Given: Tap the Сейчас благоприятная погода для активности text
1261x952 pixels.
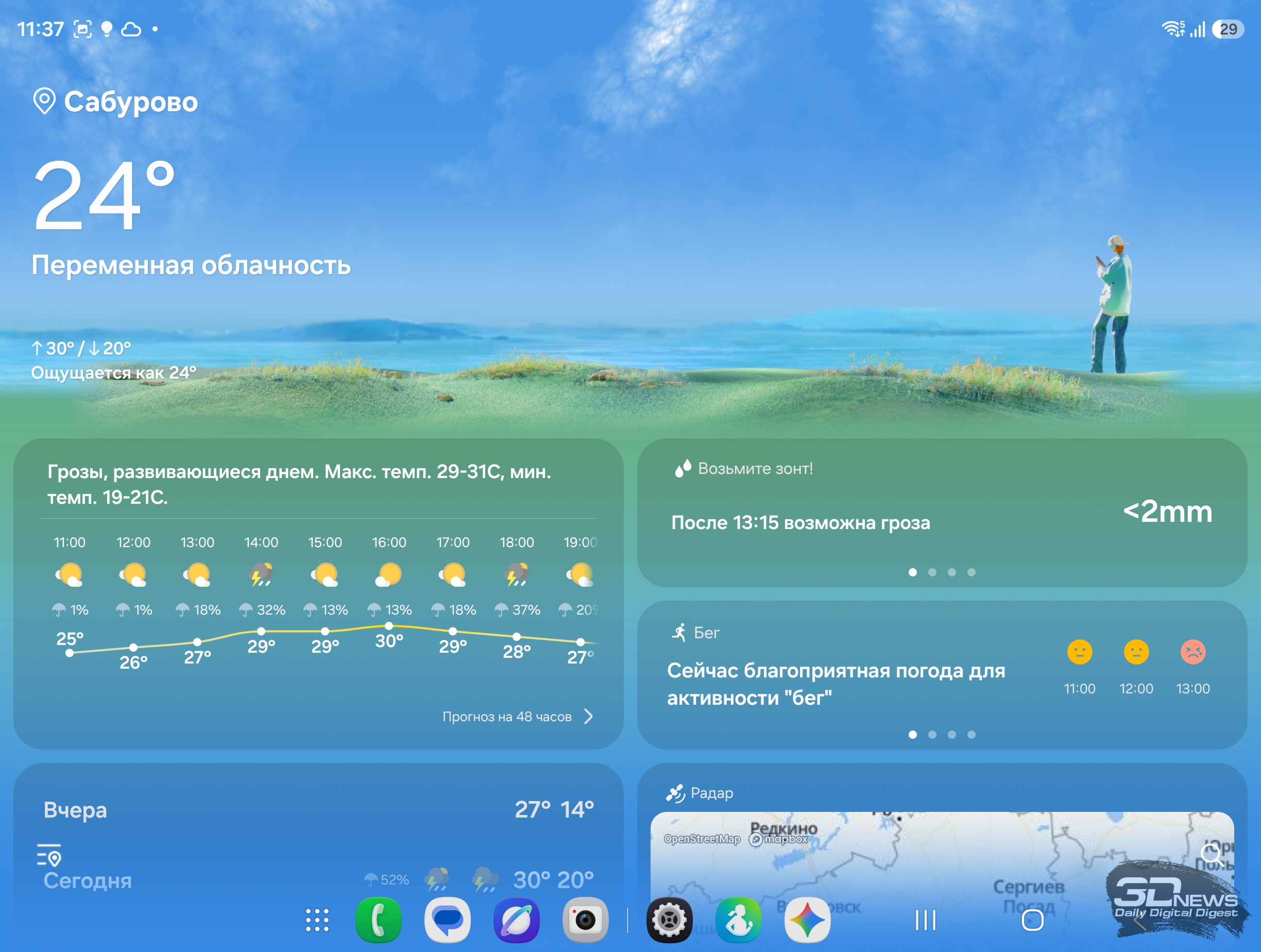Looking at the screenshot, I should point(836,684).
